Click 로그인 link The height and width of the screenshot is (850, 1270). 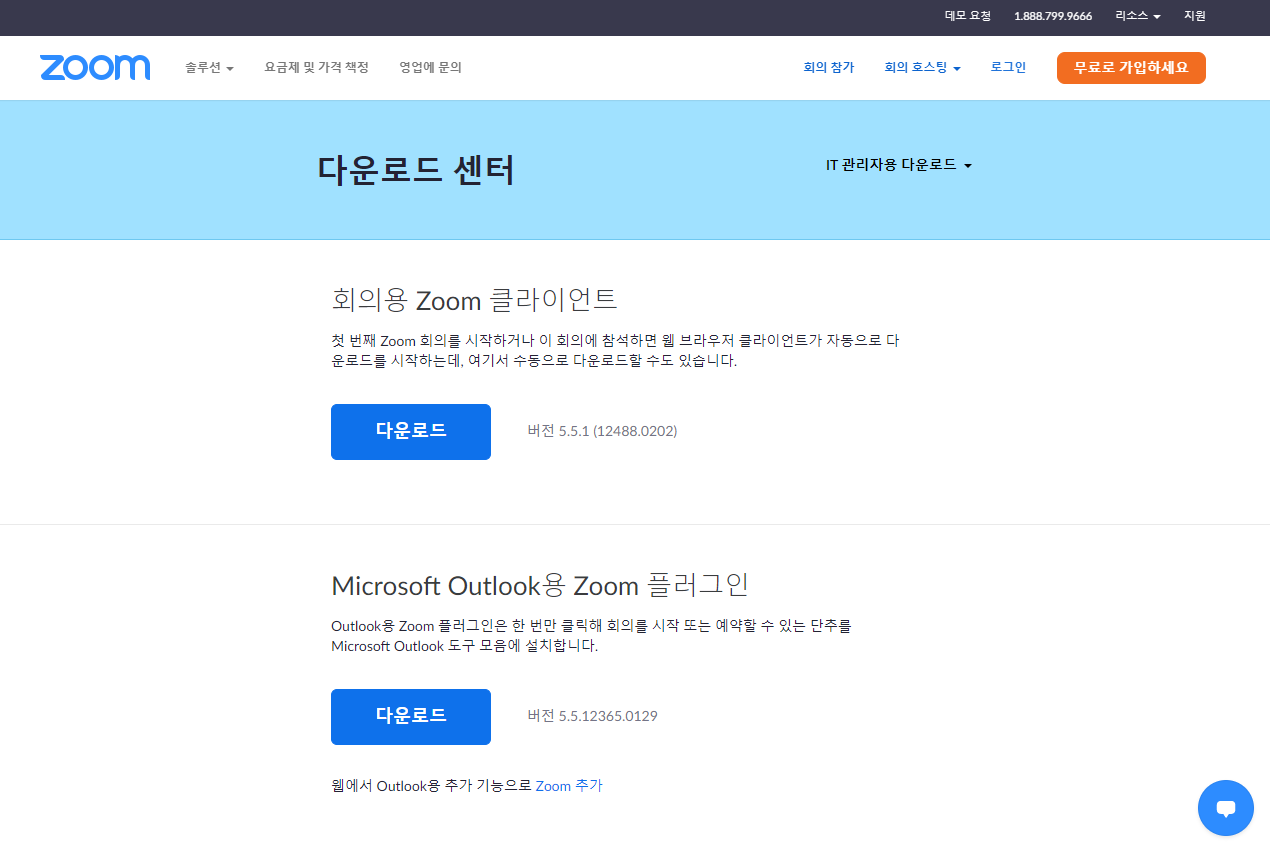1008,68
